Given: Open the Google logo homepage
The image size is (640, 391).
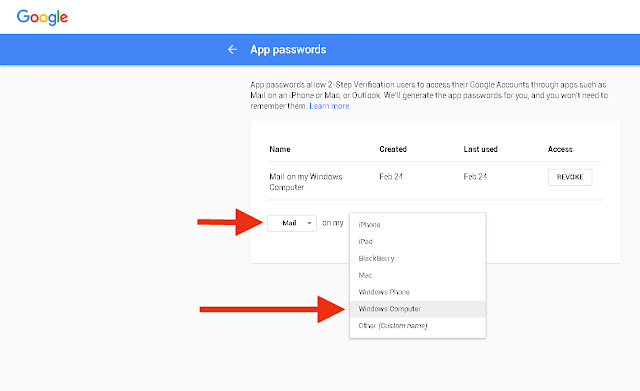Looking at the screenshot, I should (42, 17).
